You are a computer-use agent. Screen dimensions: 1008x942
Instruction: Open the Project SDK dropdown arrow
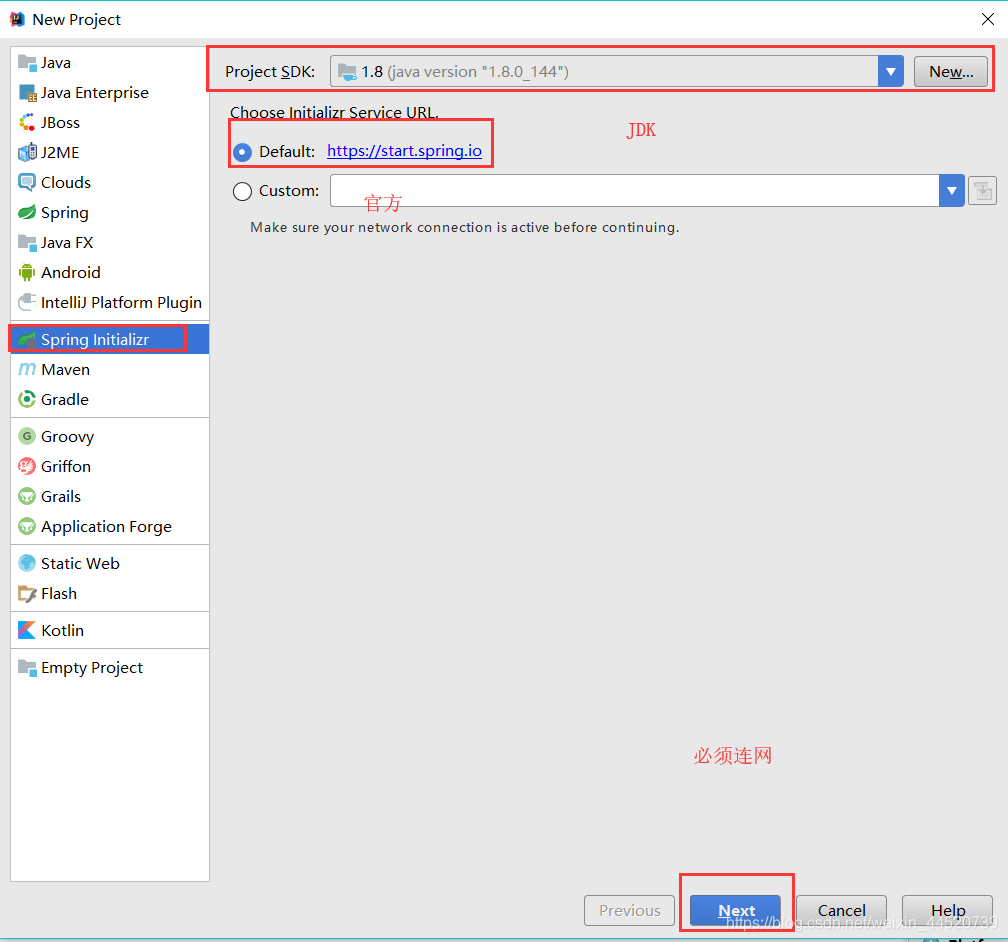[891, 71]
